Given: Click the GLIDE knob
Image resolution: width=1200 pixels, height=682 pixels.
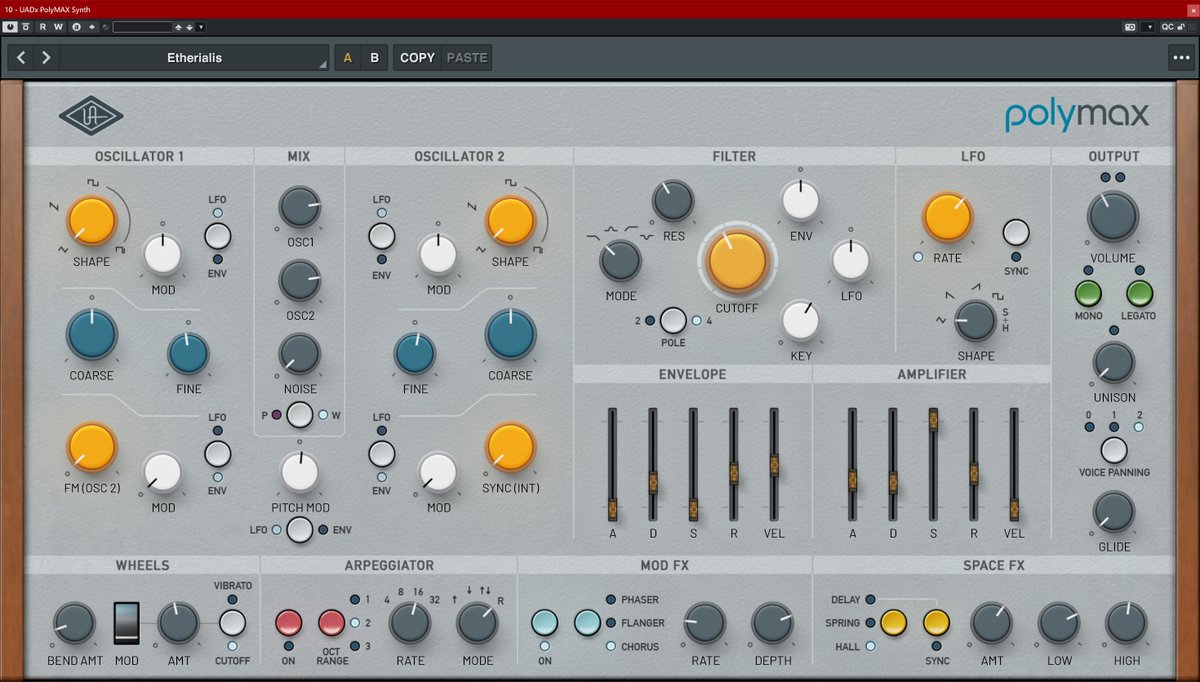Looking at the screenshot, I should click(1113, 512).
